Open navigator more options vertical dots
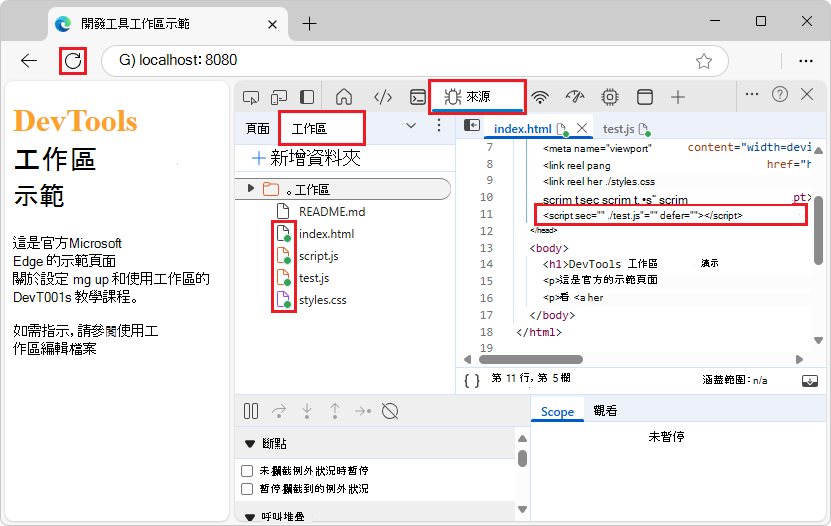This screenshot has width=831, height=526. coord(439,126)
